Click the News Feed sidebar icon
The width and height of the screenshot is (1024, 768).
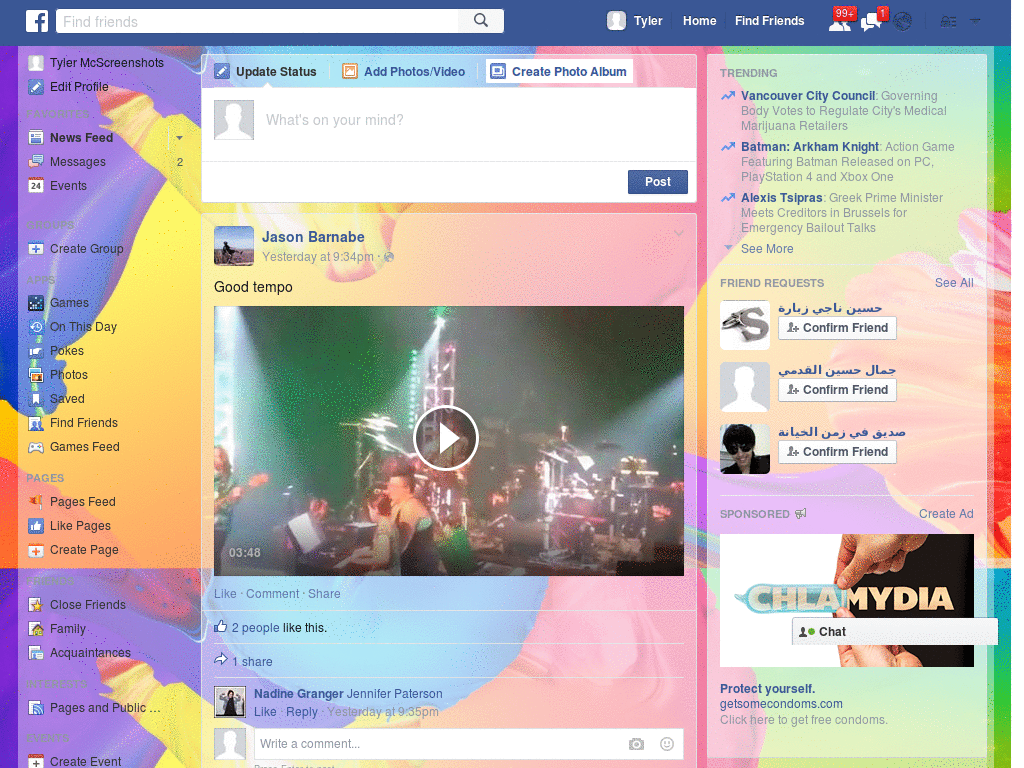36,138
